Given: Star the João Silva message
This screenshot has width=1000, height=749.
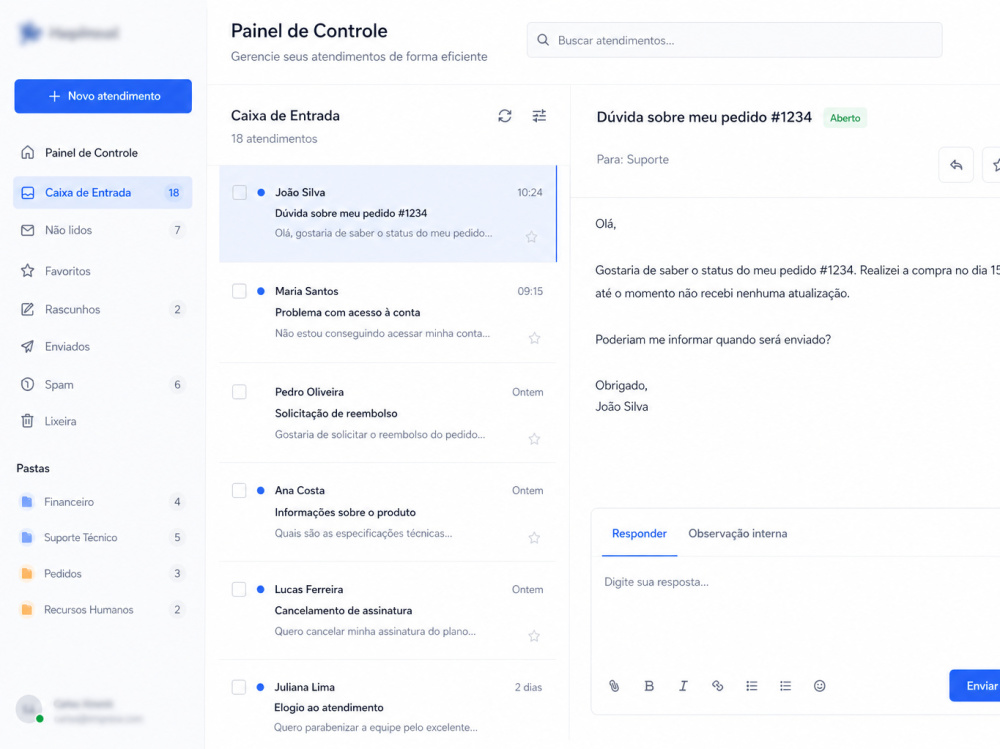Looking at the screenshot, I should point(531,237).
